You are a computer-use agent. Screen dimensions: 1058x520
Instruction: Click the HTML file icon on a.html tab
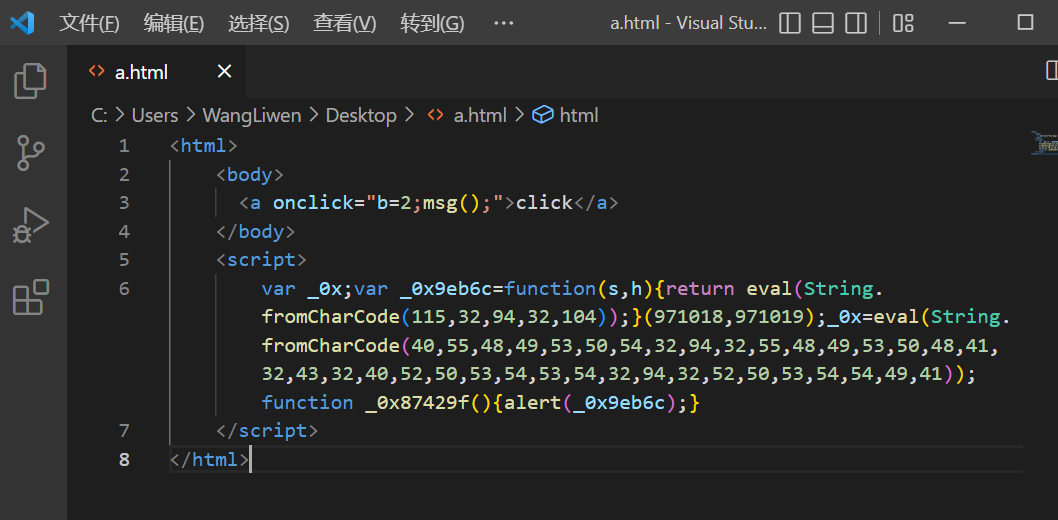point(96,72)
